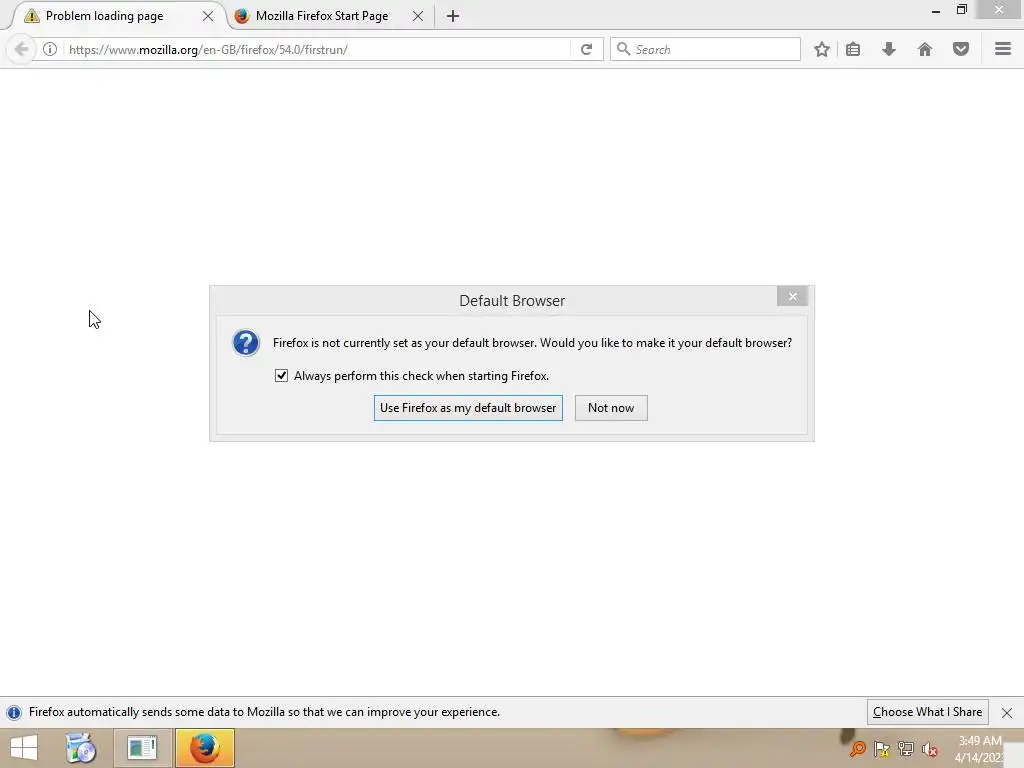This screenshot has height=768, width=1024.
Task: Click the muted speaker tray icon
Action: click(x=930, y=749)
